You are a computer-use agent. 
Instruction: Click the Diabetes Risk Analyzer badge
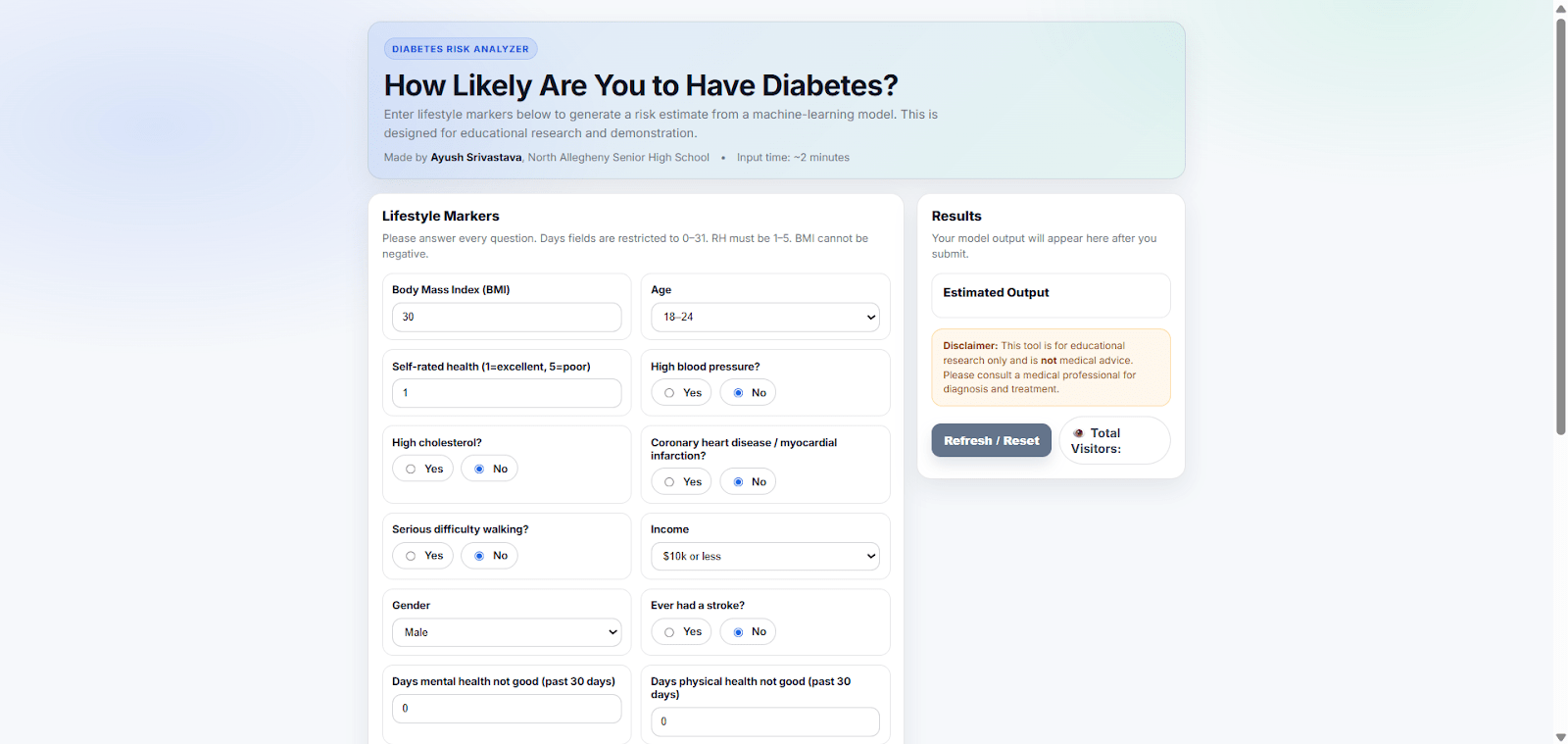tap(460, 49)
